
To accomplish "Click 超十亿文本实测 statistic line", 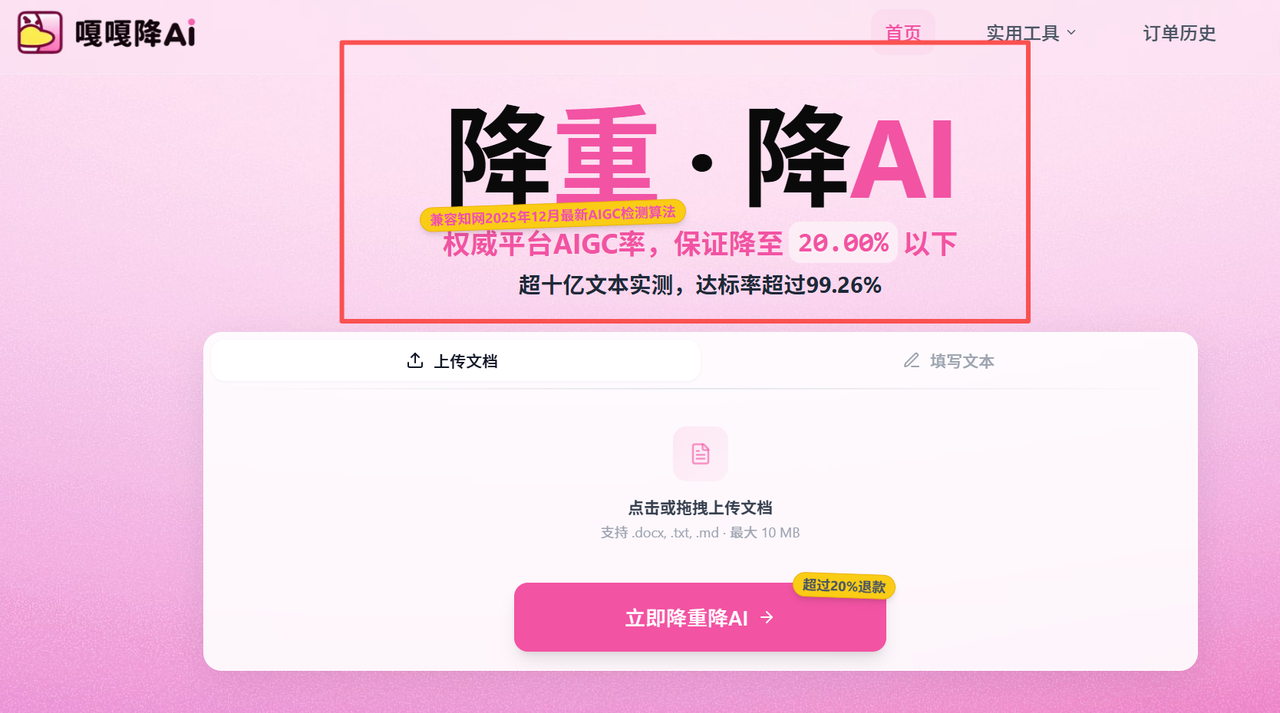I will pos(700,286).
